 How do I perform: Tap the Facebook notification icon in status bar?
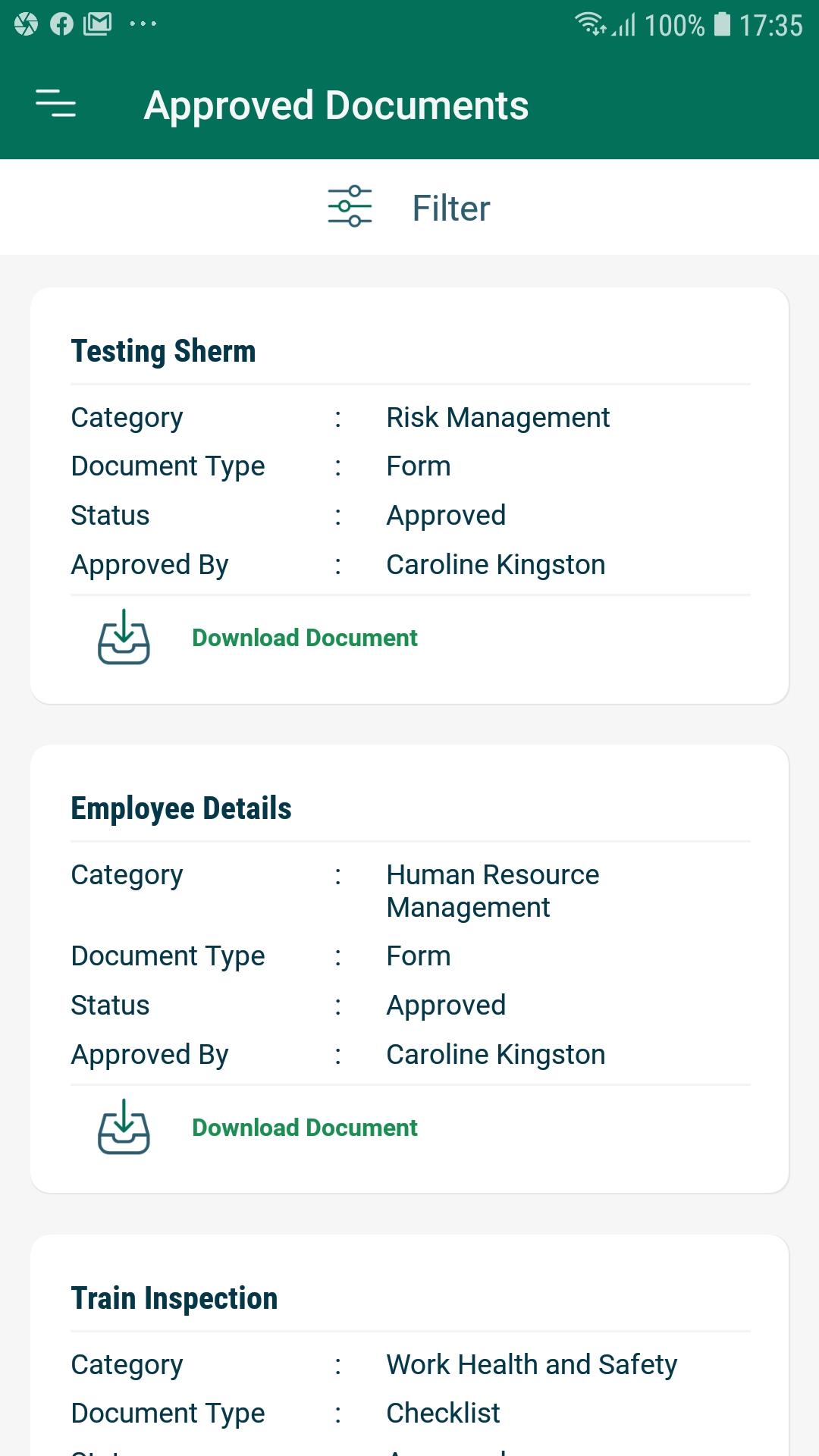61,24
